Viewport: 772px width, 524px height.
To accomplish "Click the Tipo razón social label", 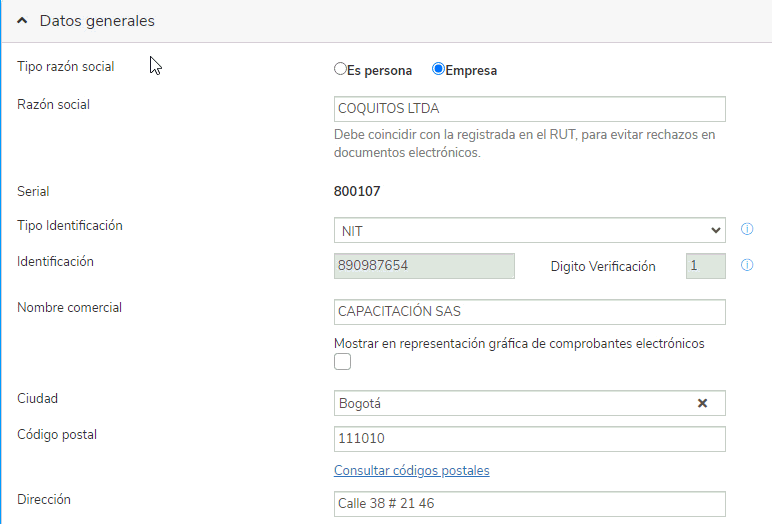I will (x=65, y=66).
